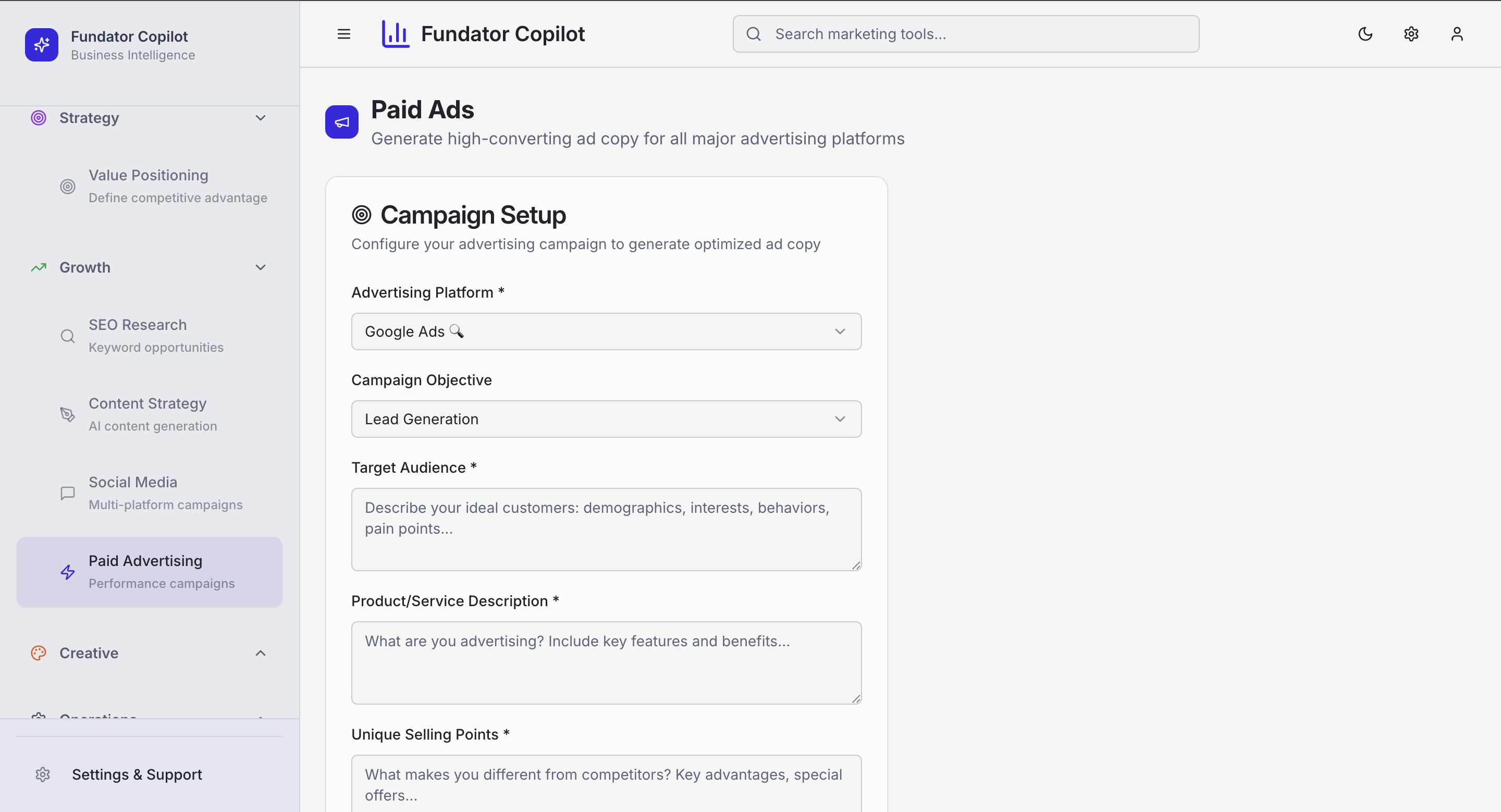The width and height of the screenshot is (1501, 812).
Task: Click hamburger menu to collapse sidebar
Action: pyautogui.click(x=344, y=34)
